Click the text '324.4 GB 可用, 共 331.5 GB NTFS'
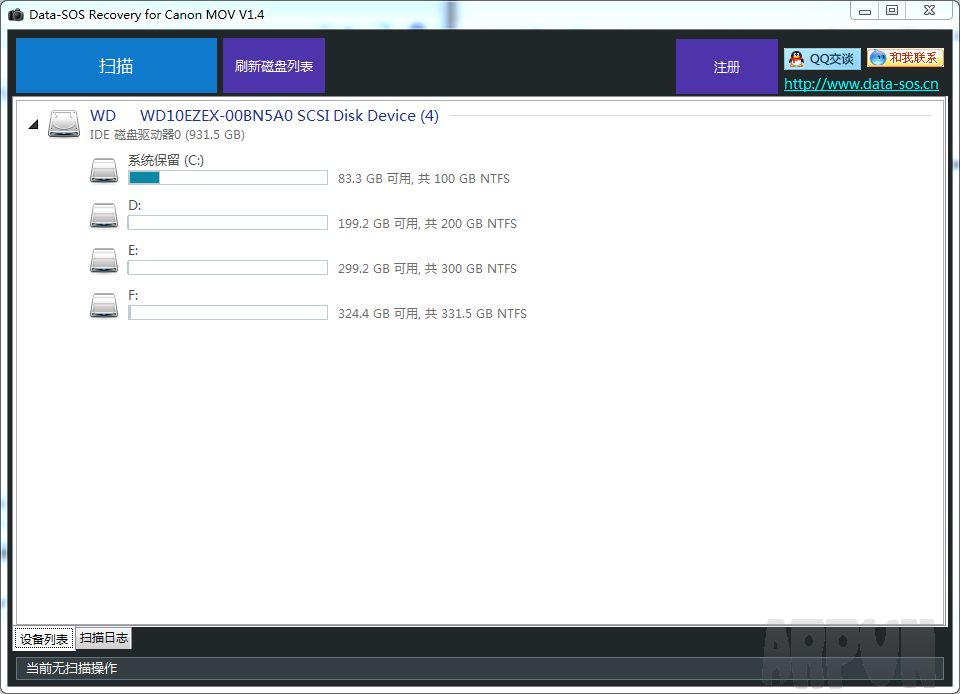 tap(432, 313)
